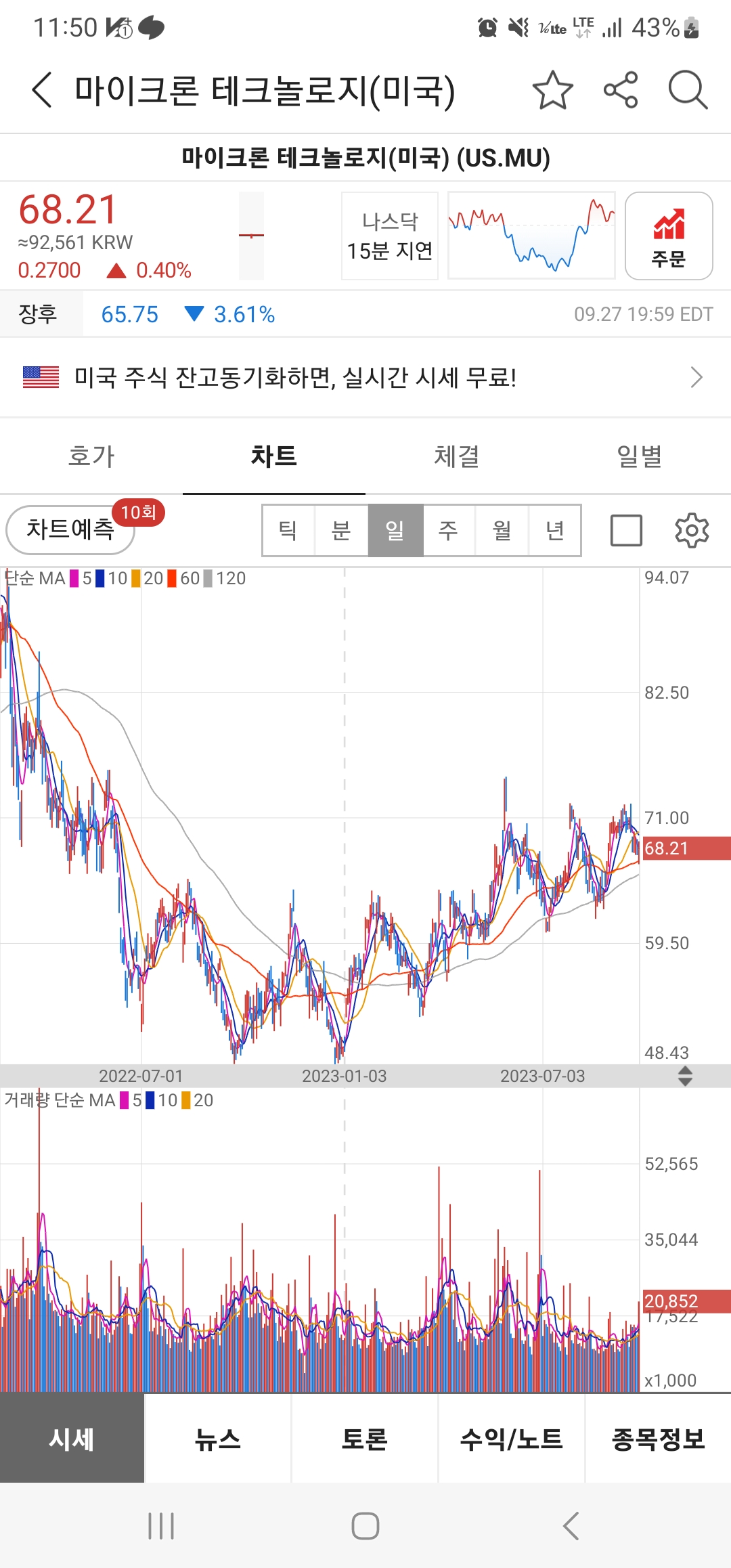Go back using the header arrow
This screenshot has width=731, height=1568.
tap(42, 90)
